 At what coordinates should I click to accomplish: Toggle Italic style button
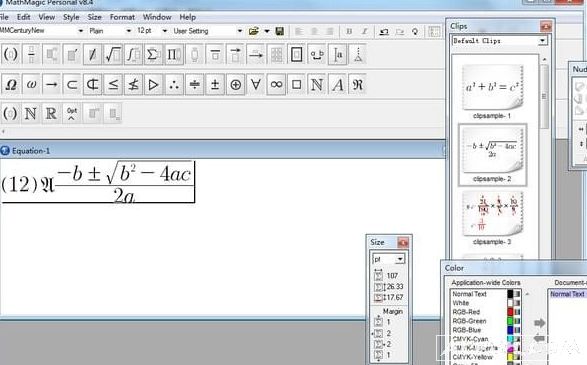[x=364, y=31]
